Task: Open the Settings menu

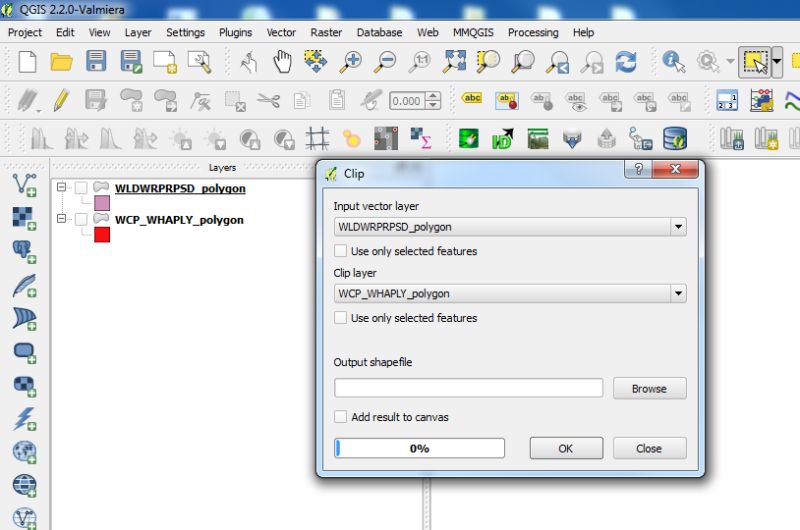Action: click(185, 32)
